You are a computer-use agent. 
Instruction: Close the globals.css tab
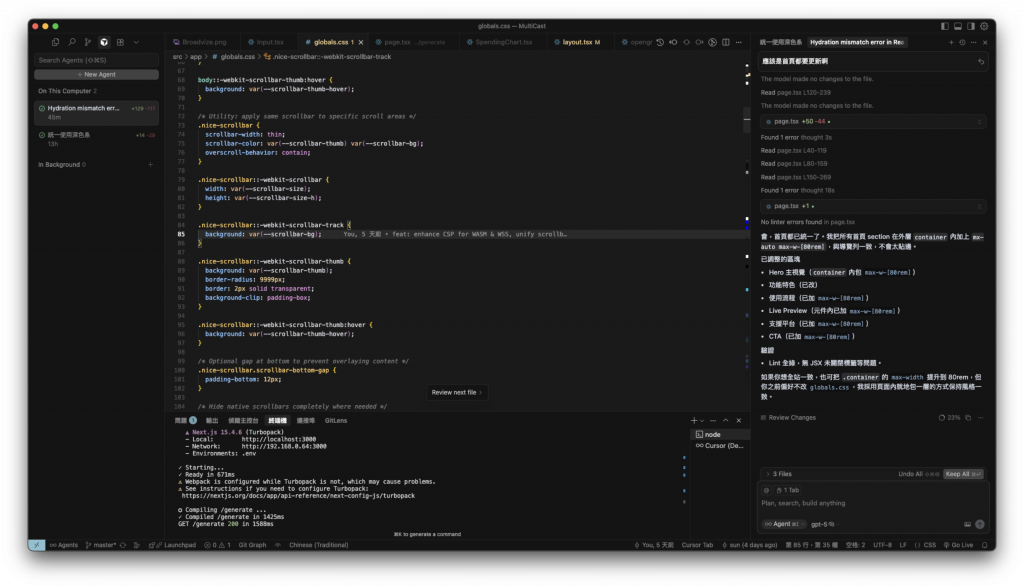360,42
